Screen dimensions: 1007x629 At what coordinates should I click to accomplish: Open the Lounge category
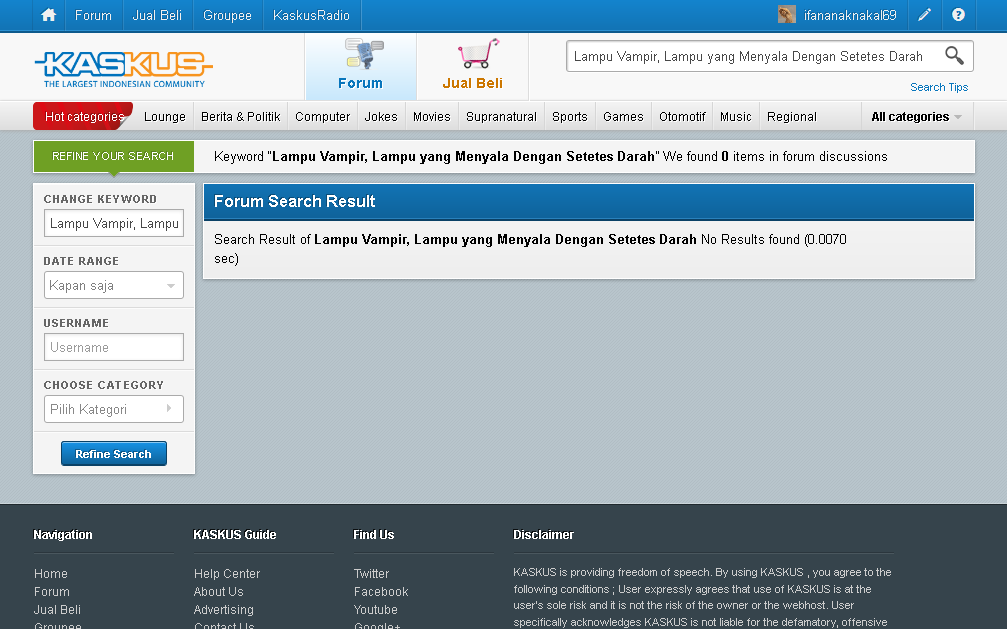point(164,117)
